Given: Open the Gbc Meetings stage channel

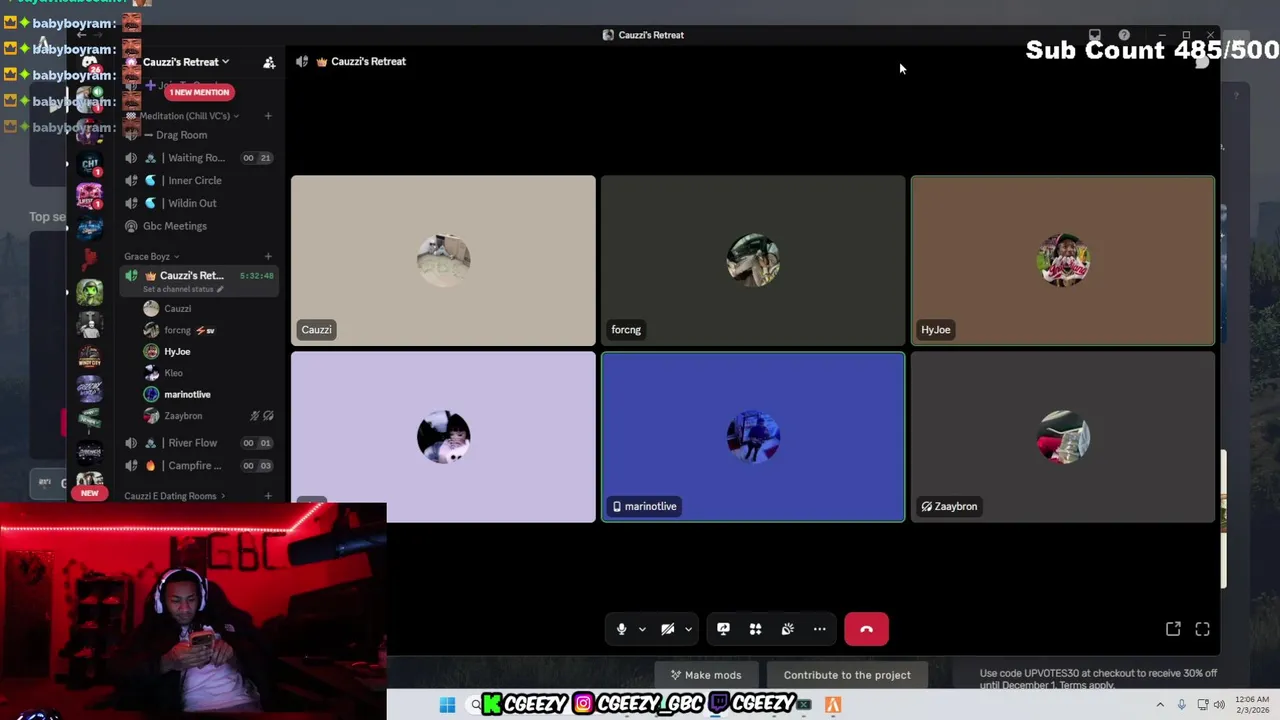Looking at the screenshot, I should (x=198, y=226).
